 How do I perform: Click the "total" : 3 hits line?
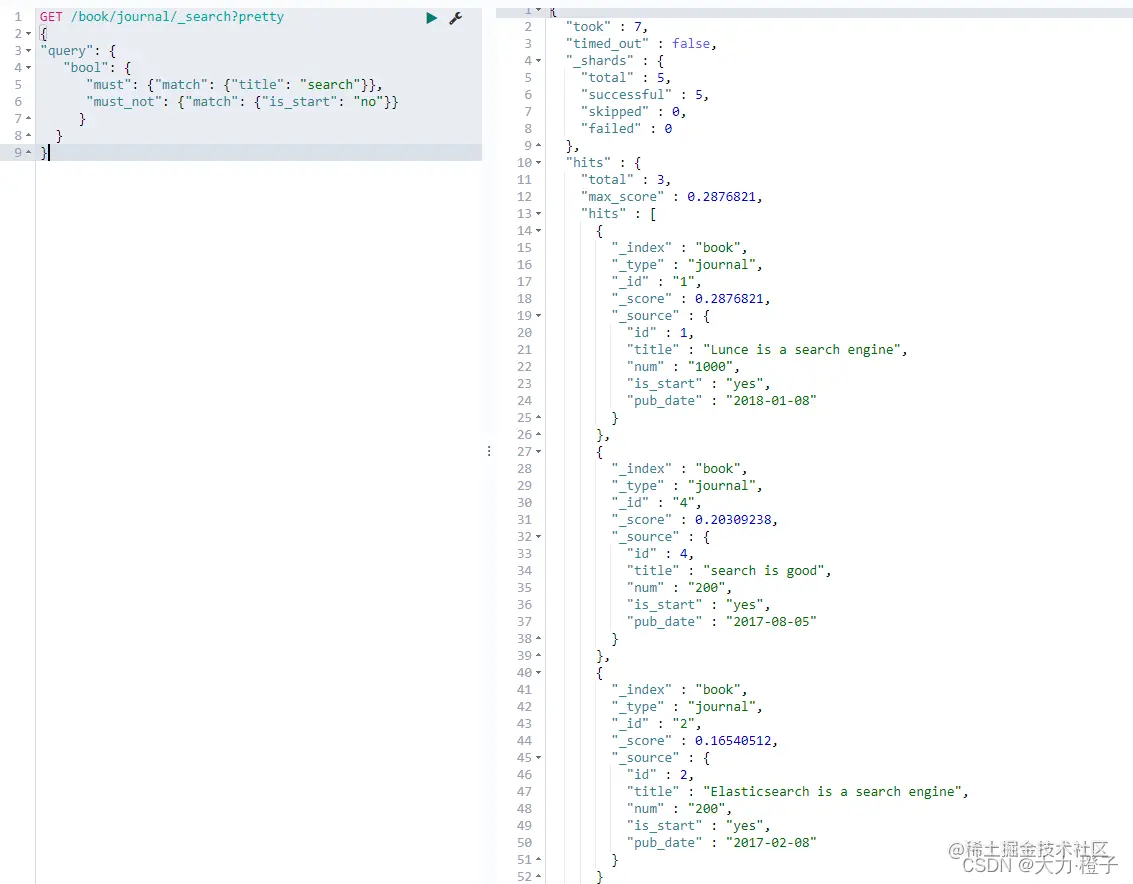pyautogui.click(x=626, y=180)
